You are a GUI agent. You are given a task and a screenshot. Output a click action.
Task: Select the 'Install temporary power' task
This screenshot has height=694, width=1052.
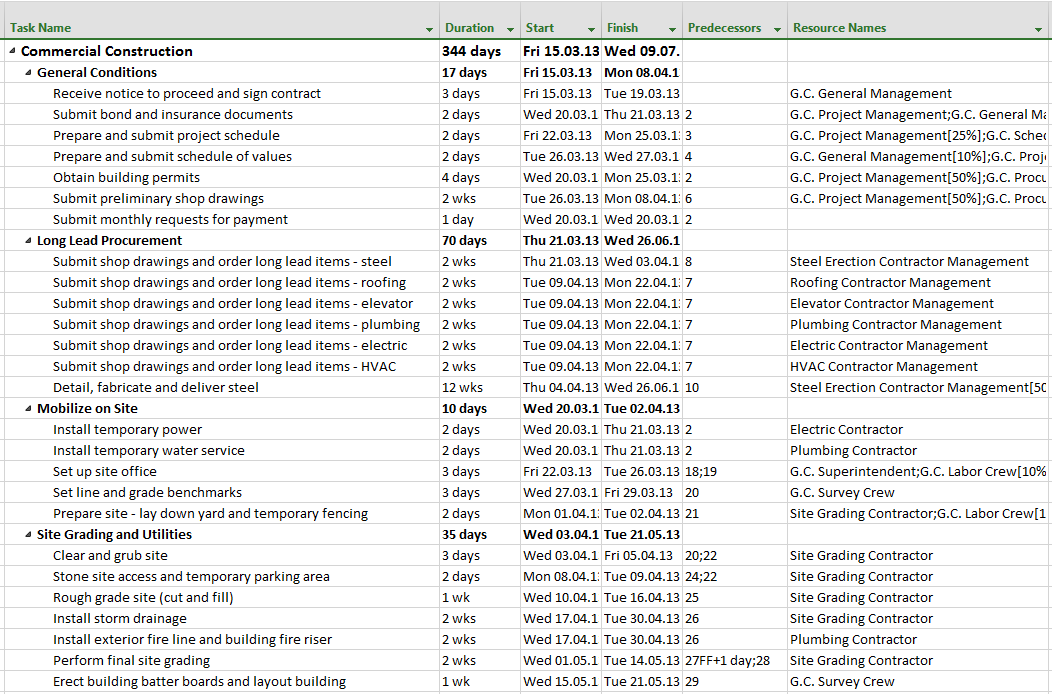pos(127,430)
